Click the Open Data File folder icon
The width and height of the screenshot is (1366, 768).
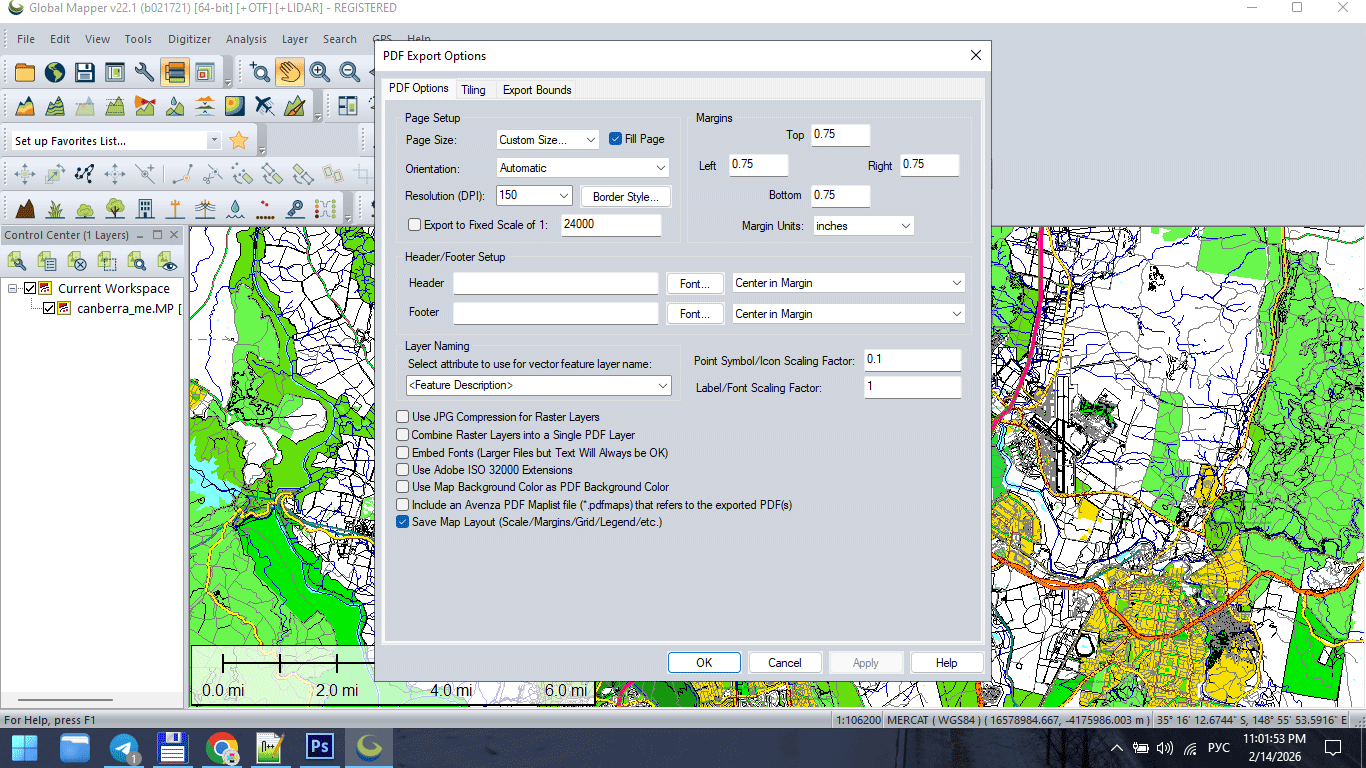24,72
